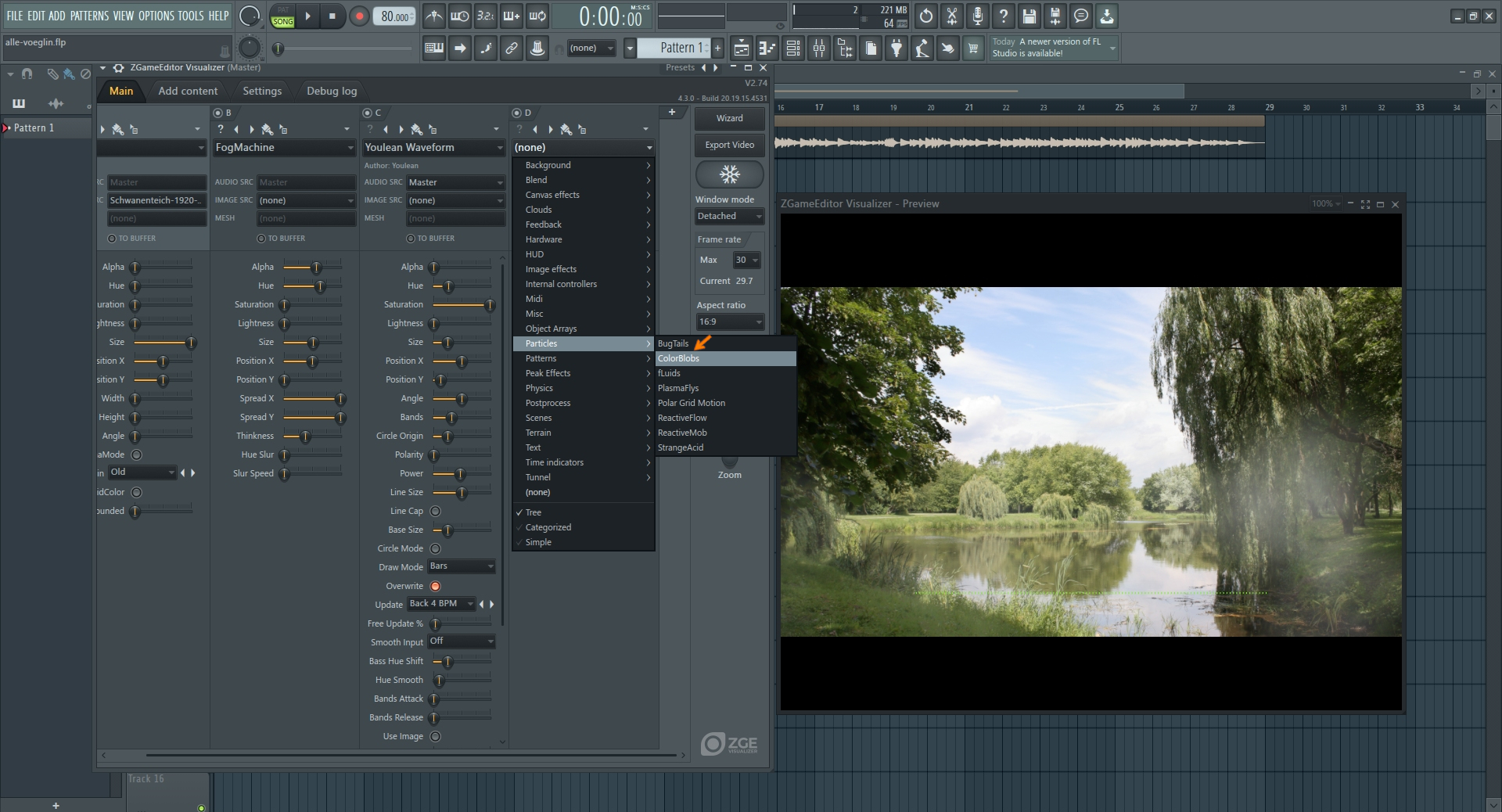
Task: Toggle the Use Image option
Action: pos(436,736)
